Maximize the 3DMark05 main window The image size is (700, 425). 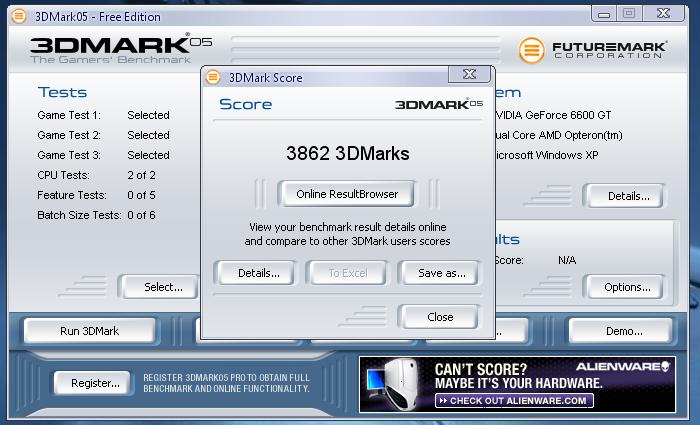pos(629,14)
